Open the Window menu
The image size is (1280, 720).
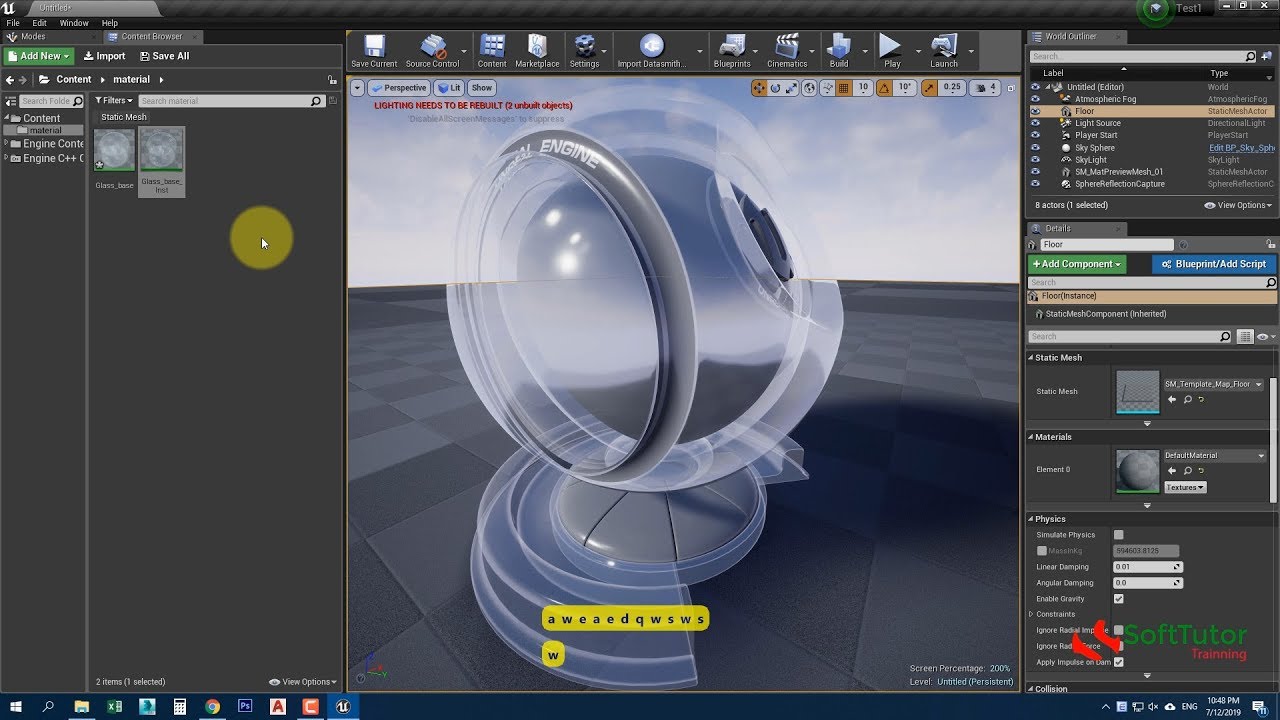74,23
